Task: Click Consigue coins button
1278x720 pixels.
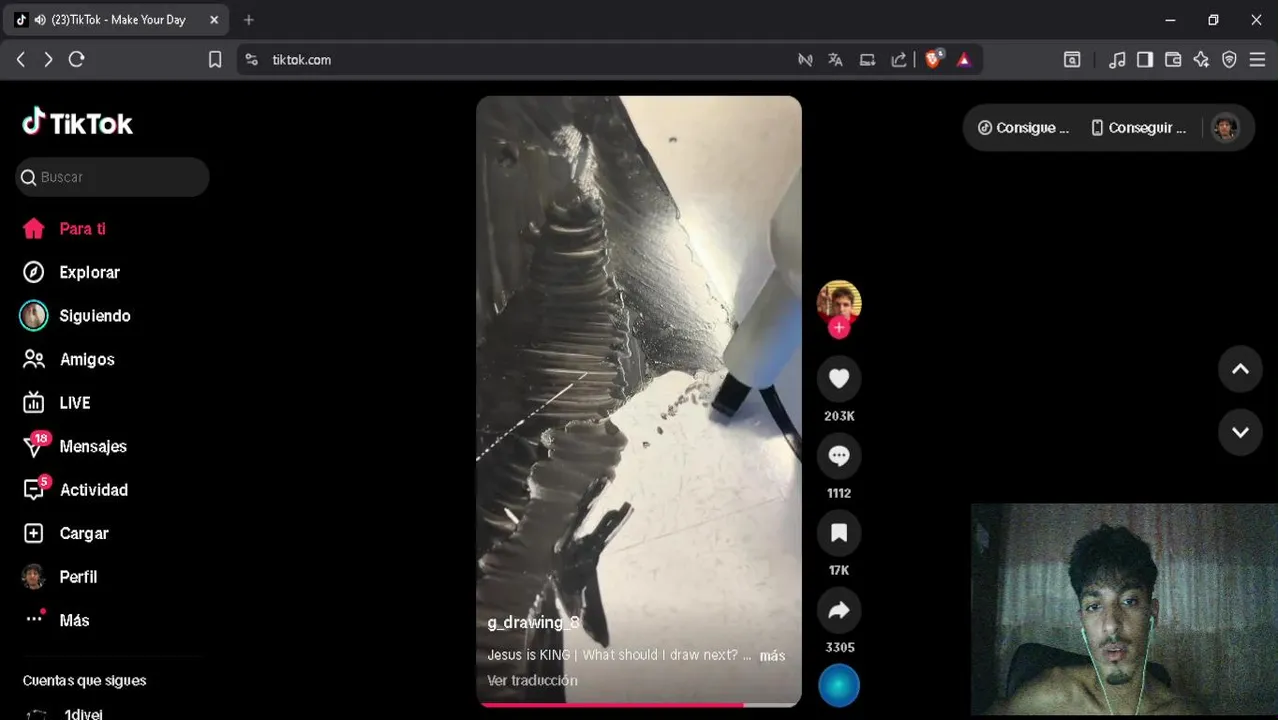Action: pyautogui.click(x=1023, y=128)
